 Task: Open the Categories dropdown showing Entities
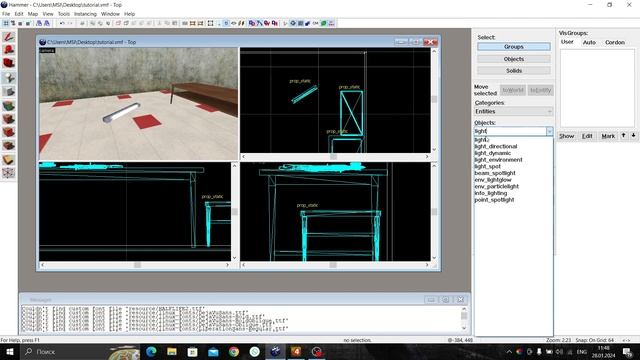tap(513, 111)
